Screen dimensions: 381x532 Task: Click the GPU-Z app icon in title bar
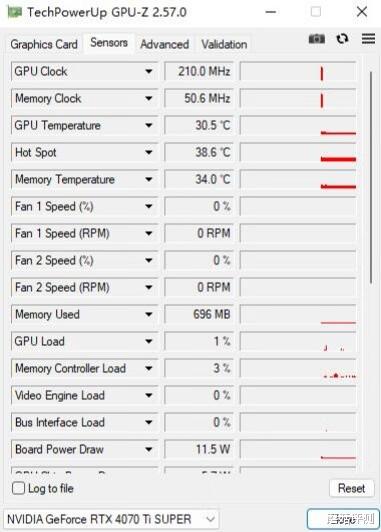[x=15, y=12]
